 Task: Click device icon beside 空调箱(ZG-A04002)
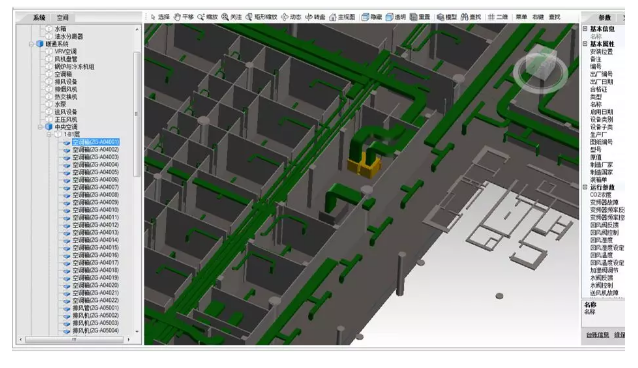point(67,150)
